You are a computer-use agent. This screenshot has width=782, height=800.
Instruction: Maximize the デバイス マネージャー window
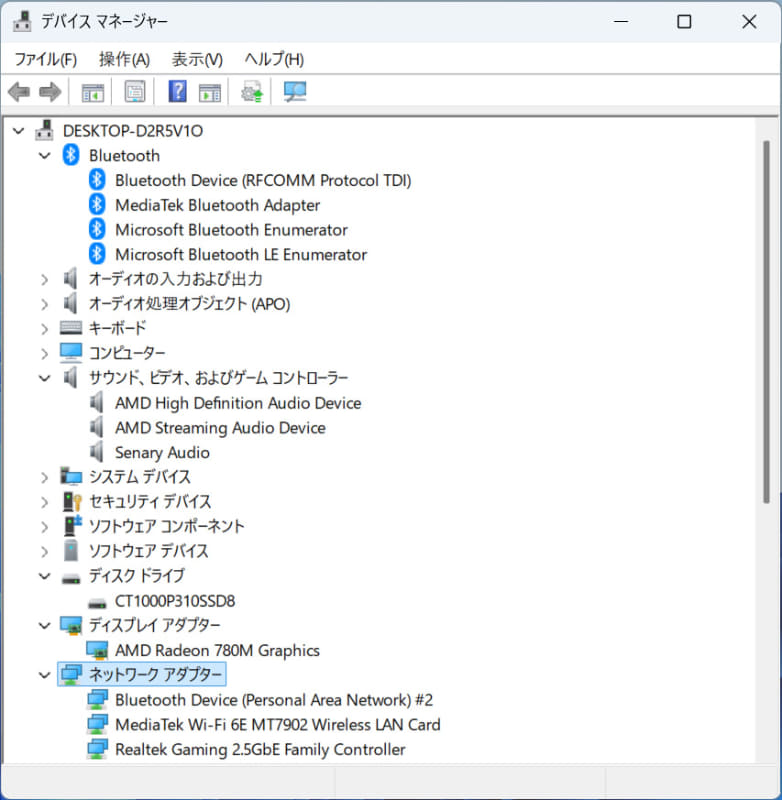click(684, 21)
